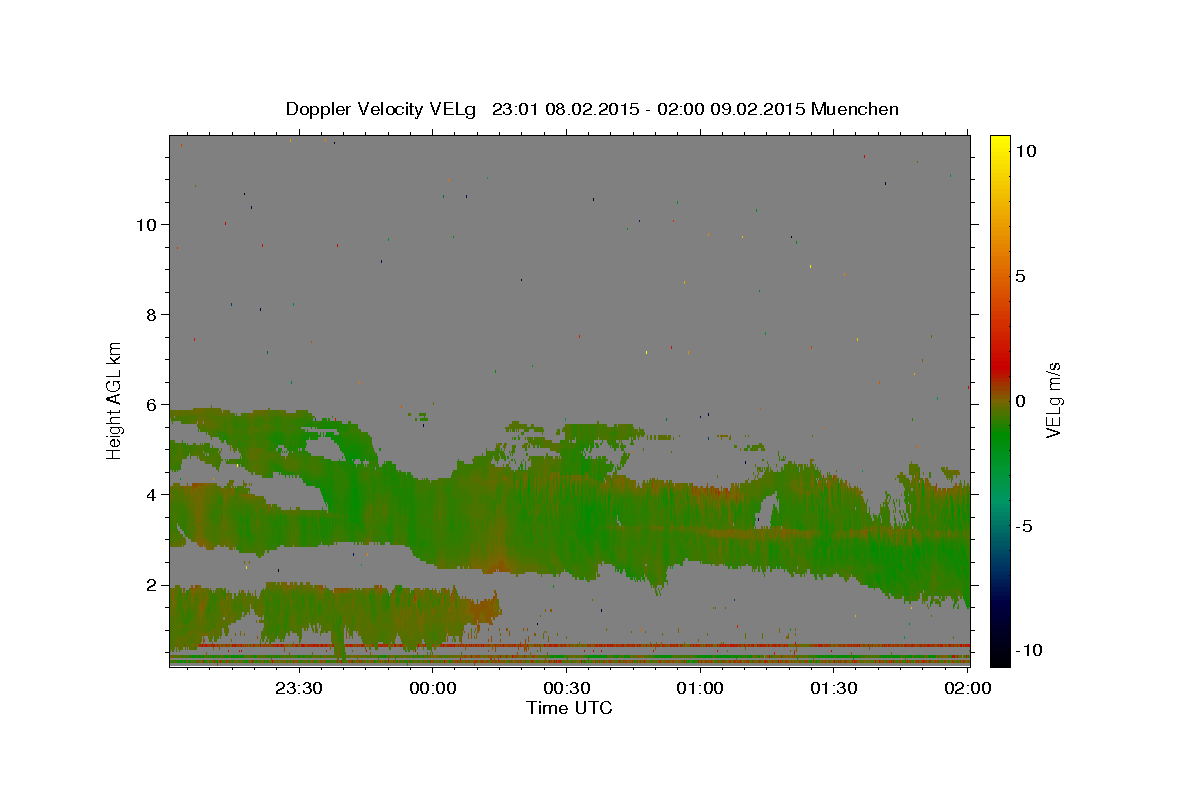This screenshot has height=800, width=1200.
Task: Click the 'Height AGL km' axis label
Action: 115,399
